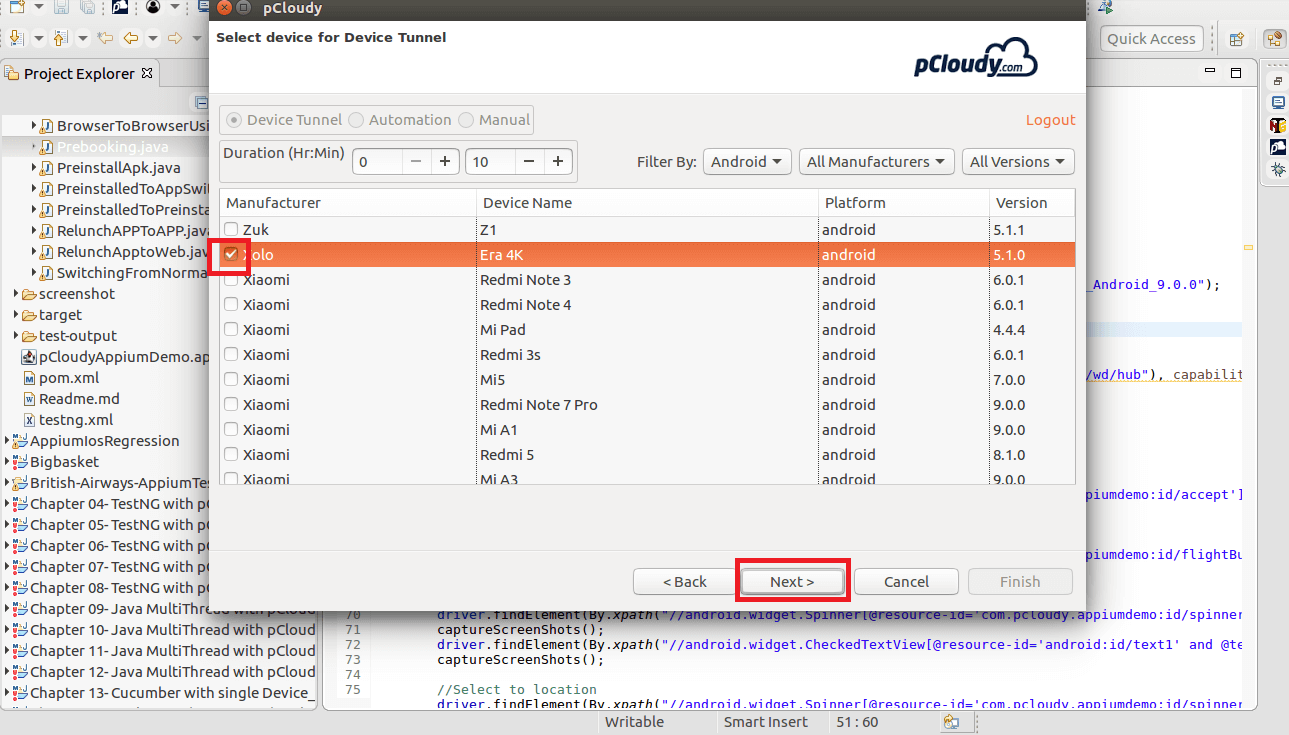Switch to the Java EE perspective icon
This screenshot has width=1289, height=735.
click(x=1274, y=39)
